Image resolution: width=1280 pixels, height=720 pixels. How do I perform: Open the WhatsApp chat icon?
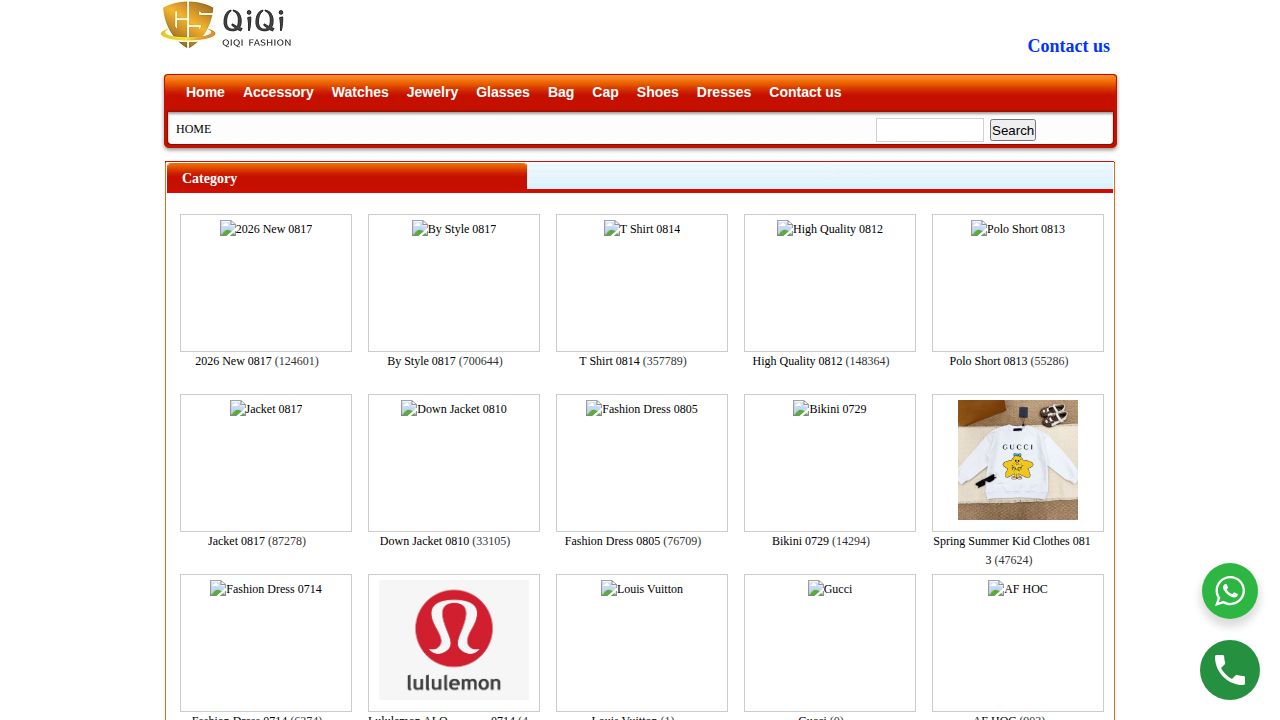click(1229, 591)
